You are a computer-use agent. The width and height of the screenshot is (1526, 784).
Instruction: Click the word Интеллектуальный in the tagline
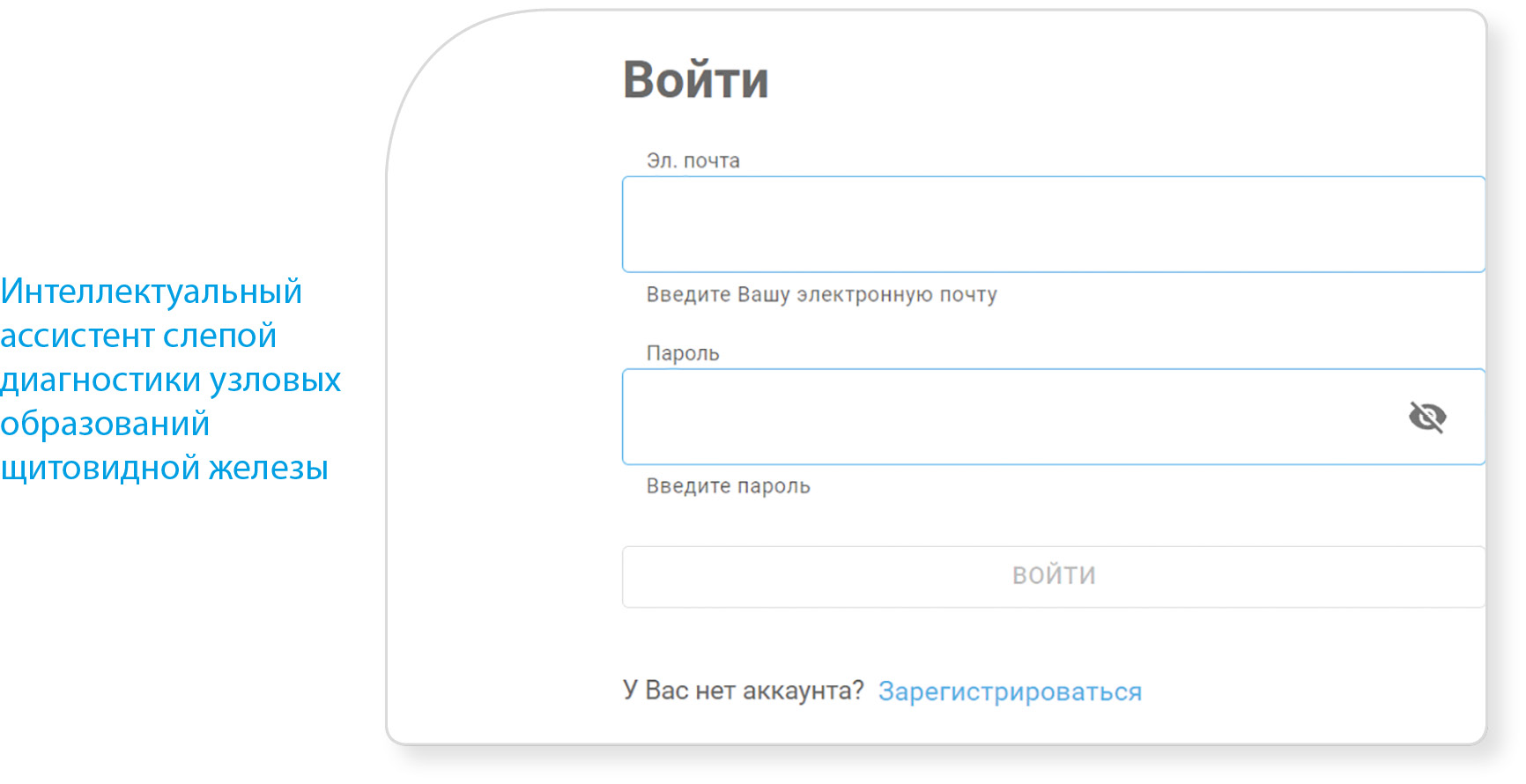(x=152, y=292)
